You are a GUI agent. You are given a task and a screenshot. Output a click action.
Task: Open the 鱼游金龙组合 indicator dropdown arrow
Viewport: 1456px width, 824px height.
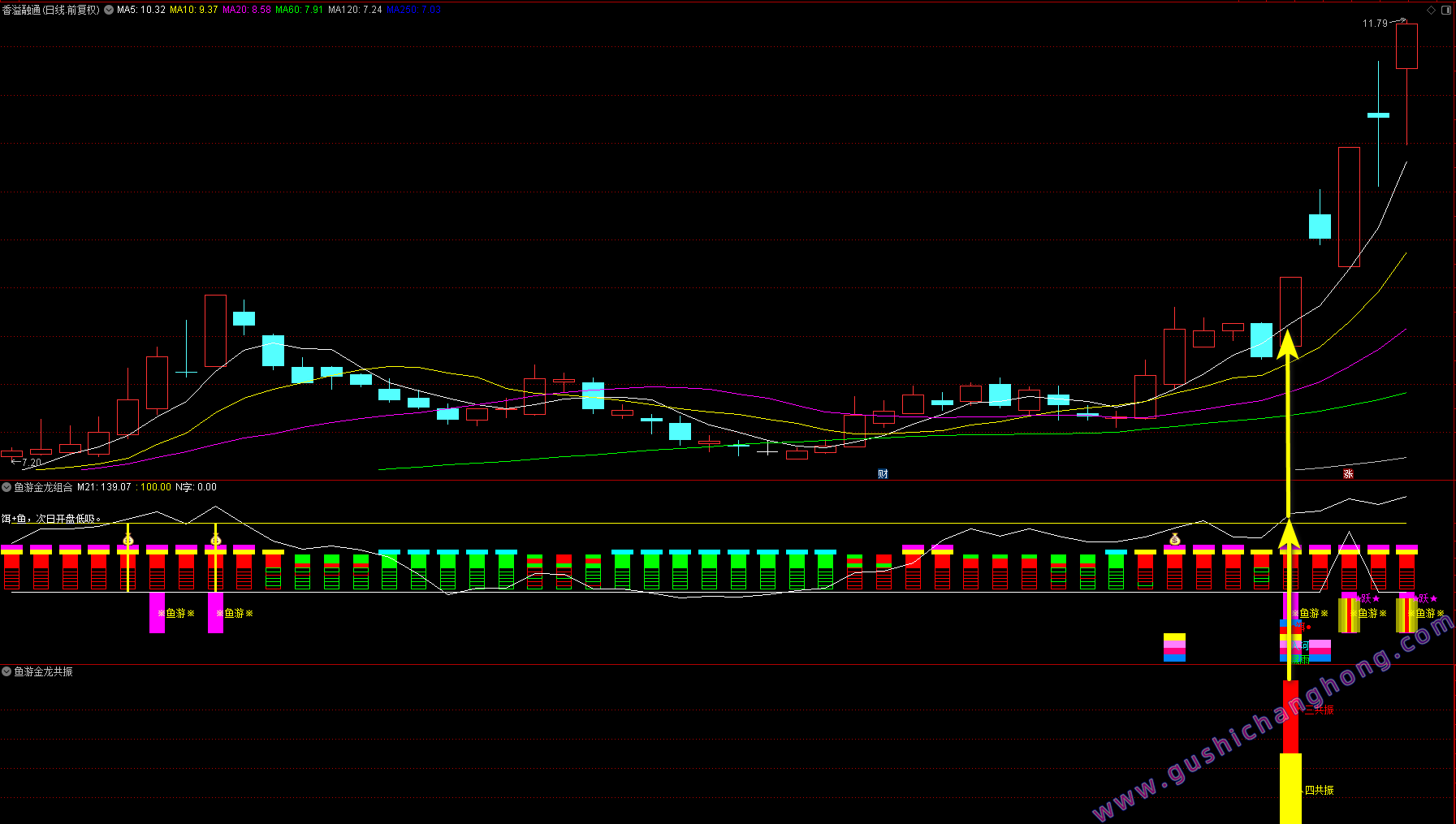(6, 487)
